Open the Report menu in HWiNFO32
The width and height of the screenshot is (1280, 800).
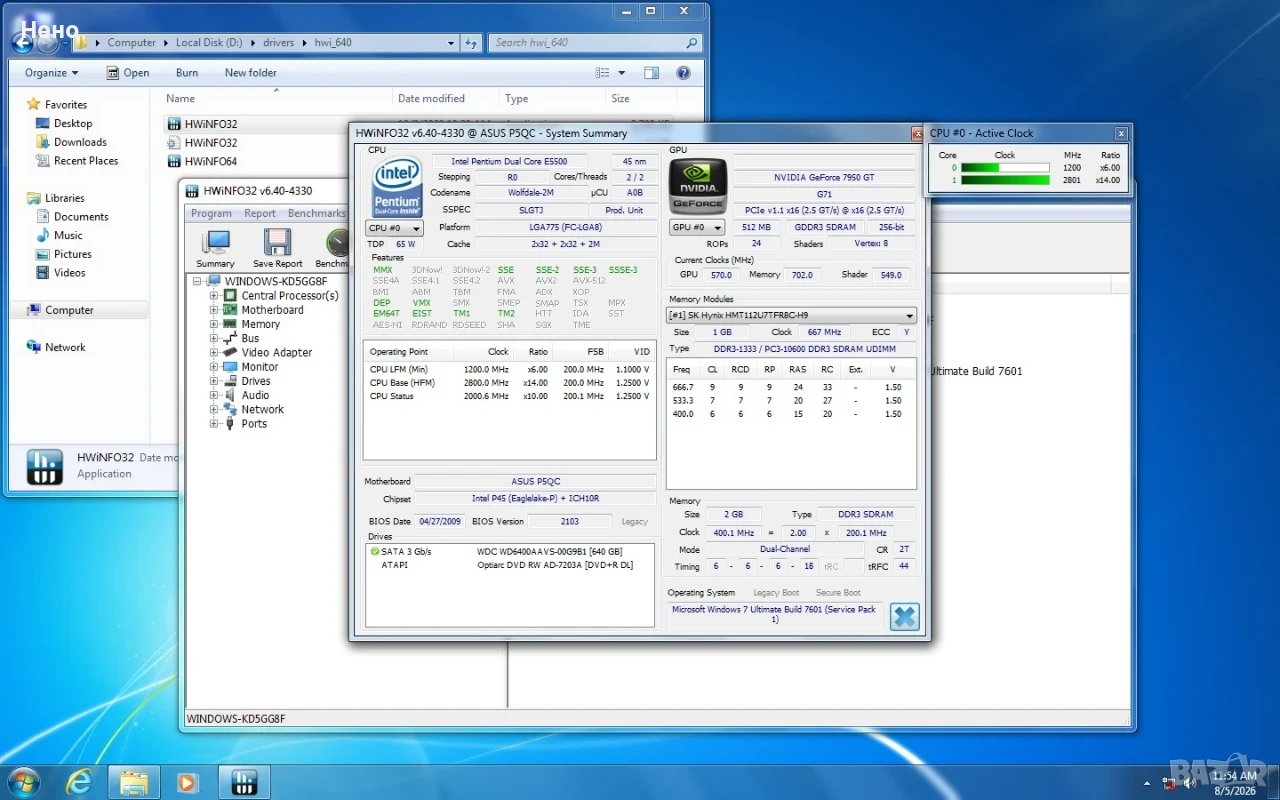pos(260,213)
